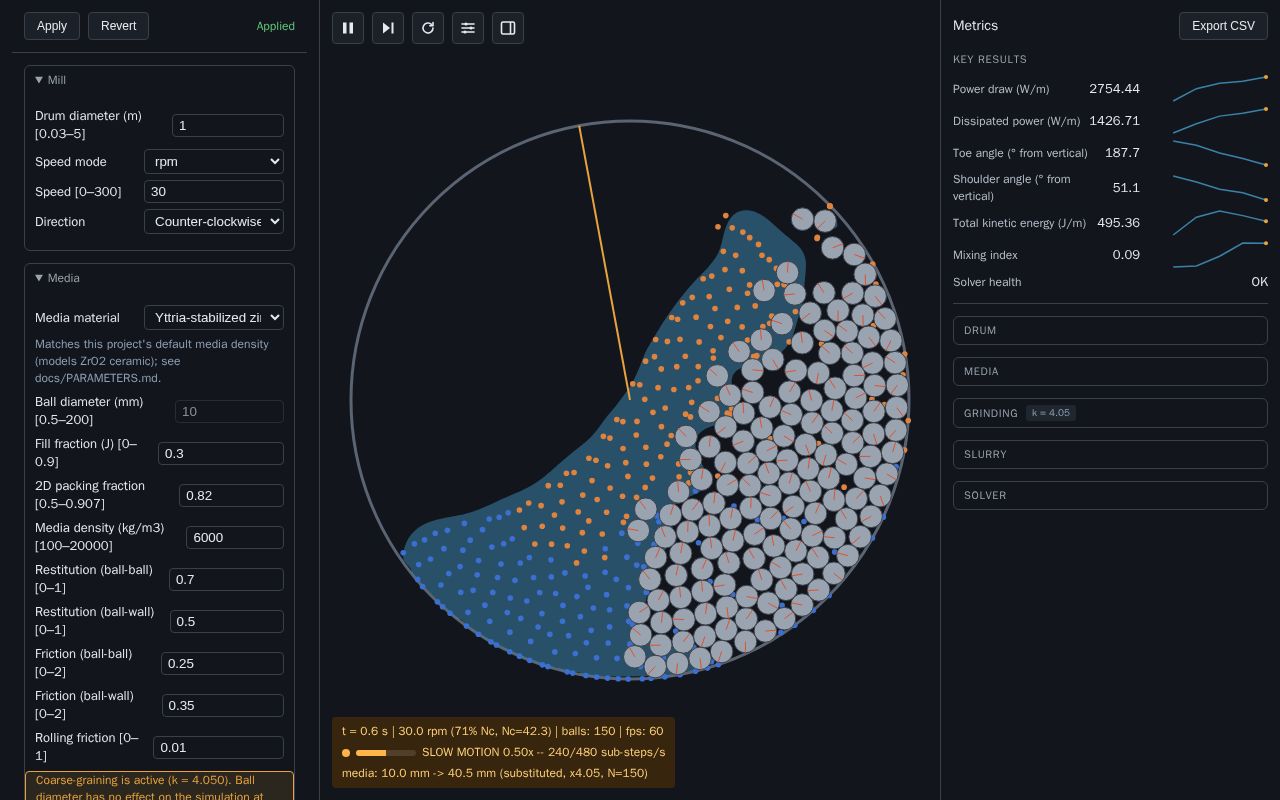Open the Media material dropdown
This screenshot has width=1280, height=800.
(x=214, y=317)
